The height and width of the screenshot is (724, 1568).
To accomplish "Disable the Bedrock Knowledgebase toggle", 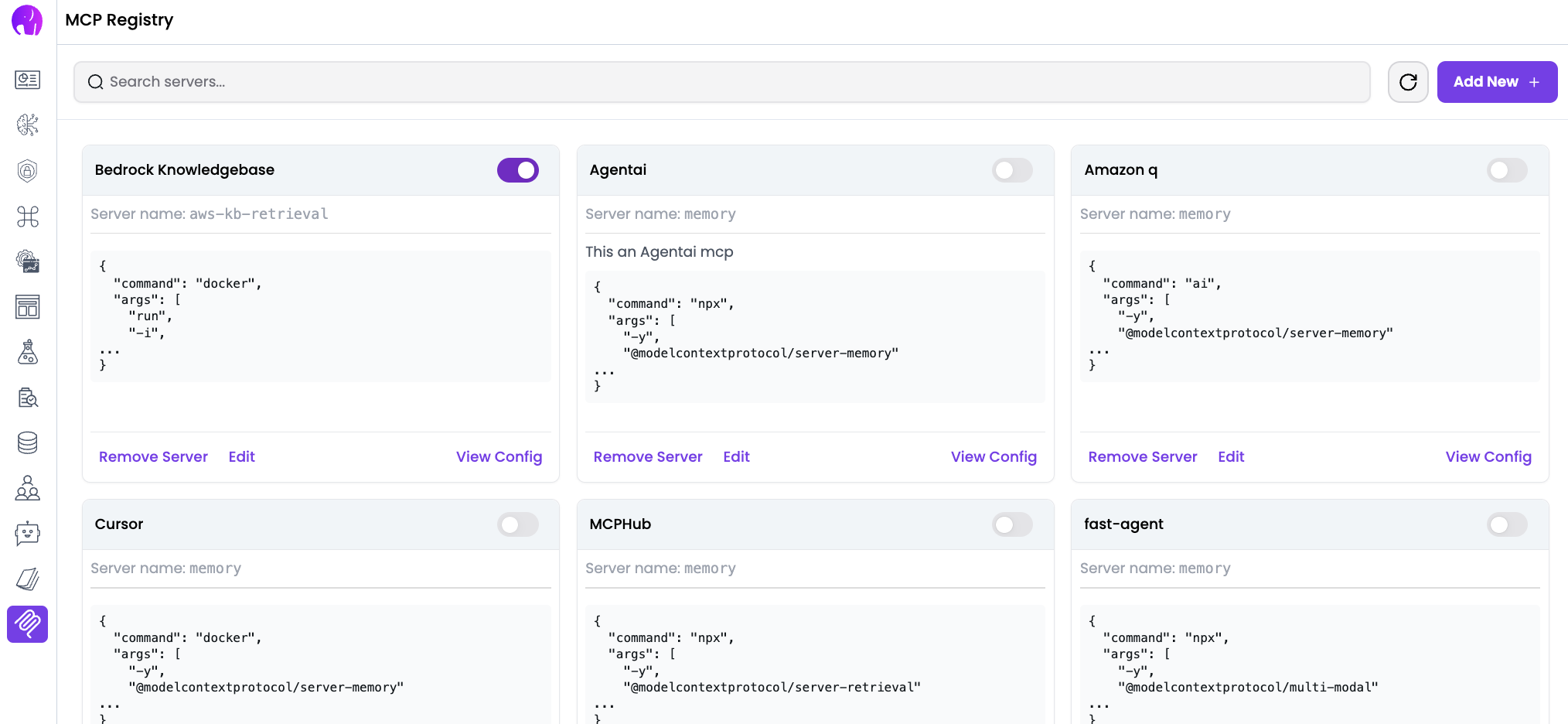I will click(517, 170).
